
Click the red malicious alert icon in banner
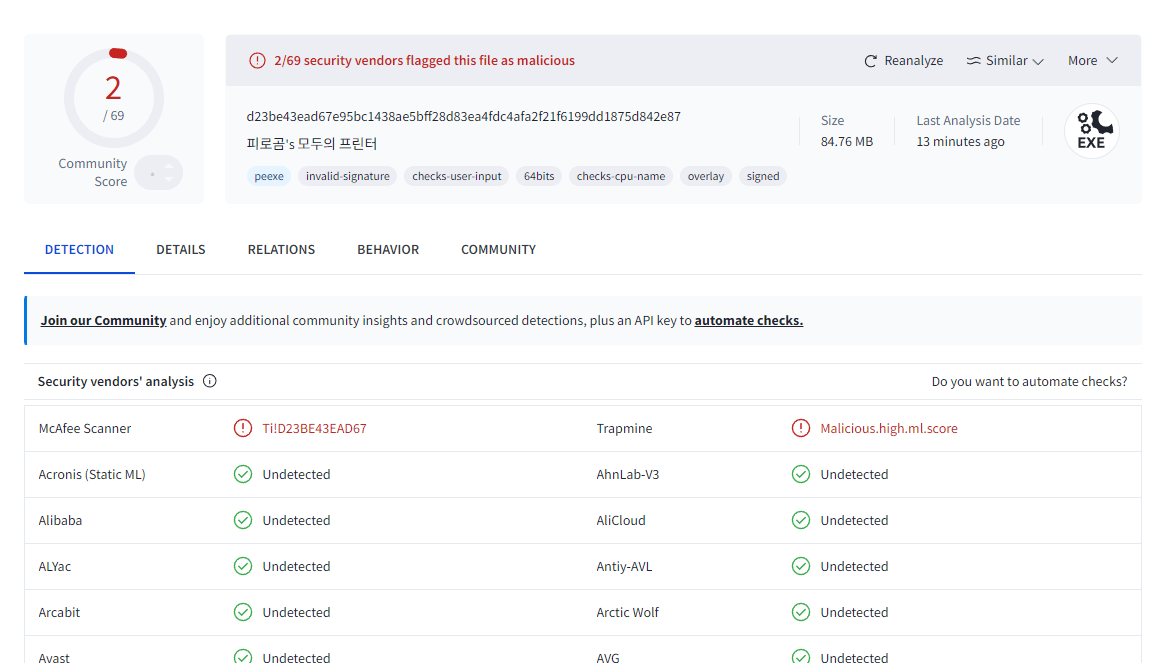pos(257,60)
